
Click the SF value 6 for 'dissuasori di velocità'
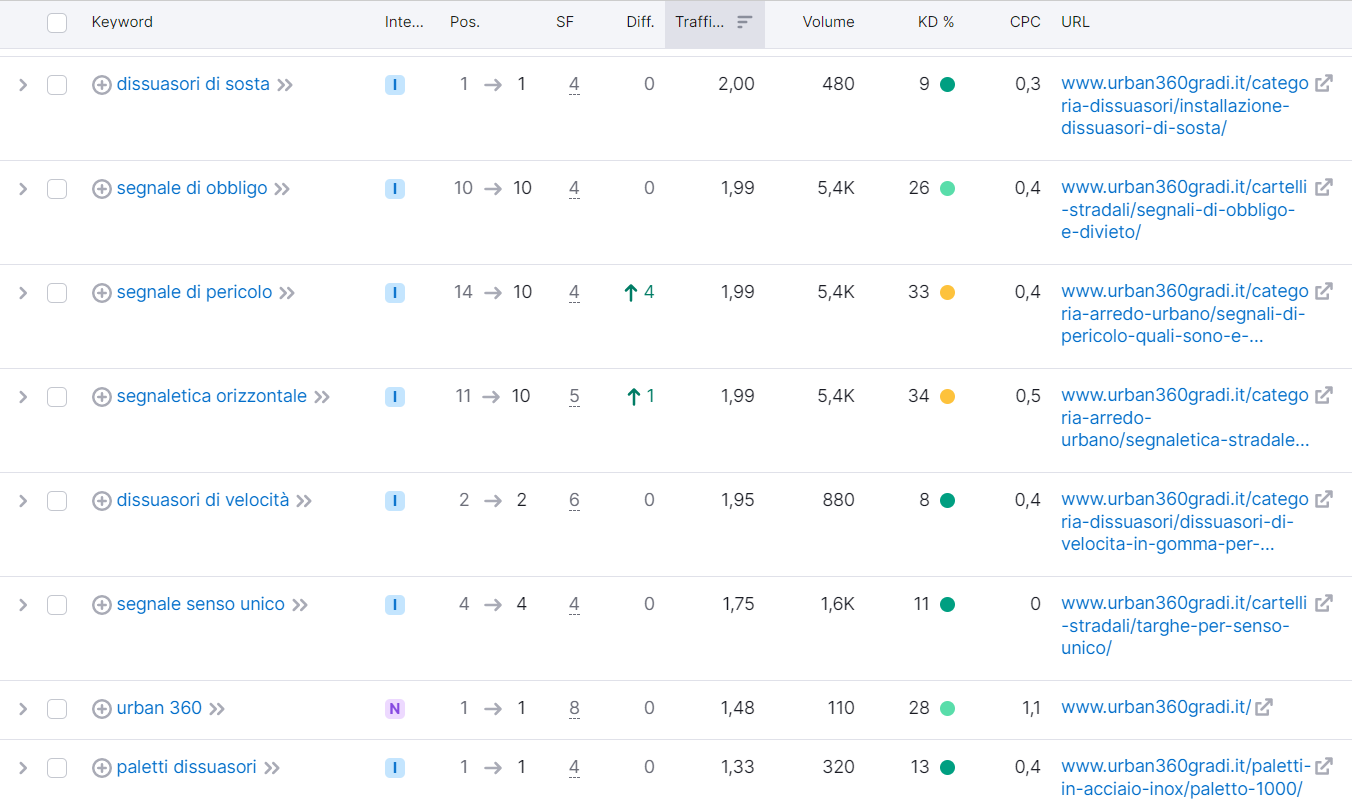pyautogui.click(x=574, y=501)
